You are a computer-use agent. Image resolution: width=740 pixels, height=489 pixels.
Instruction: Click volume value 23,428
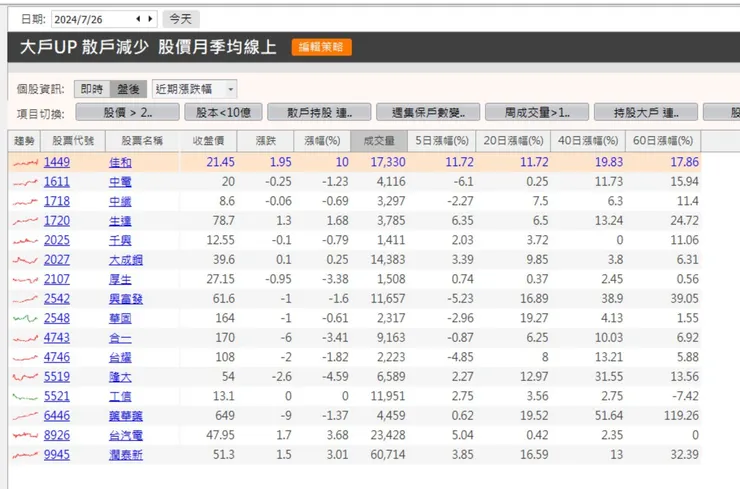coord(388,435)
